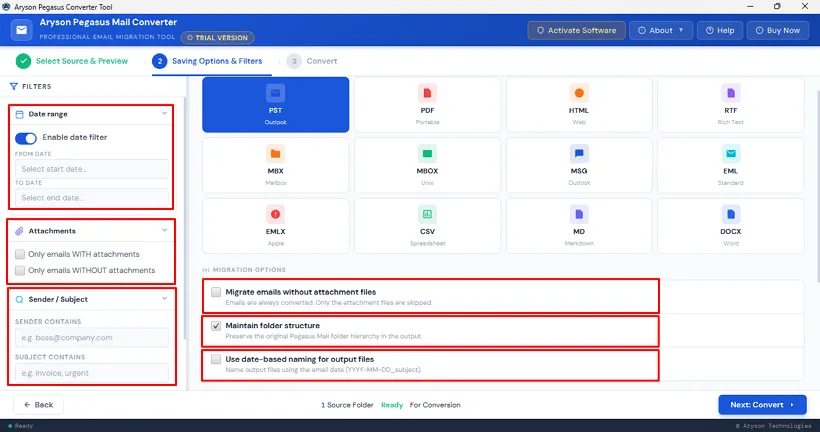Click the Migration Options heading
This screenshot has width=820, height=432.
click(x=244, y=270)
